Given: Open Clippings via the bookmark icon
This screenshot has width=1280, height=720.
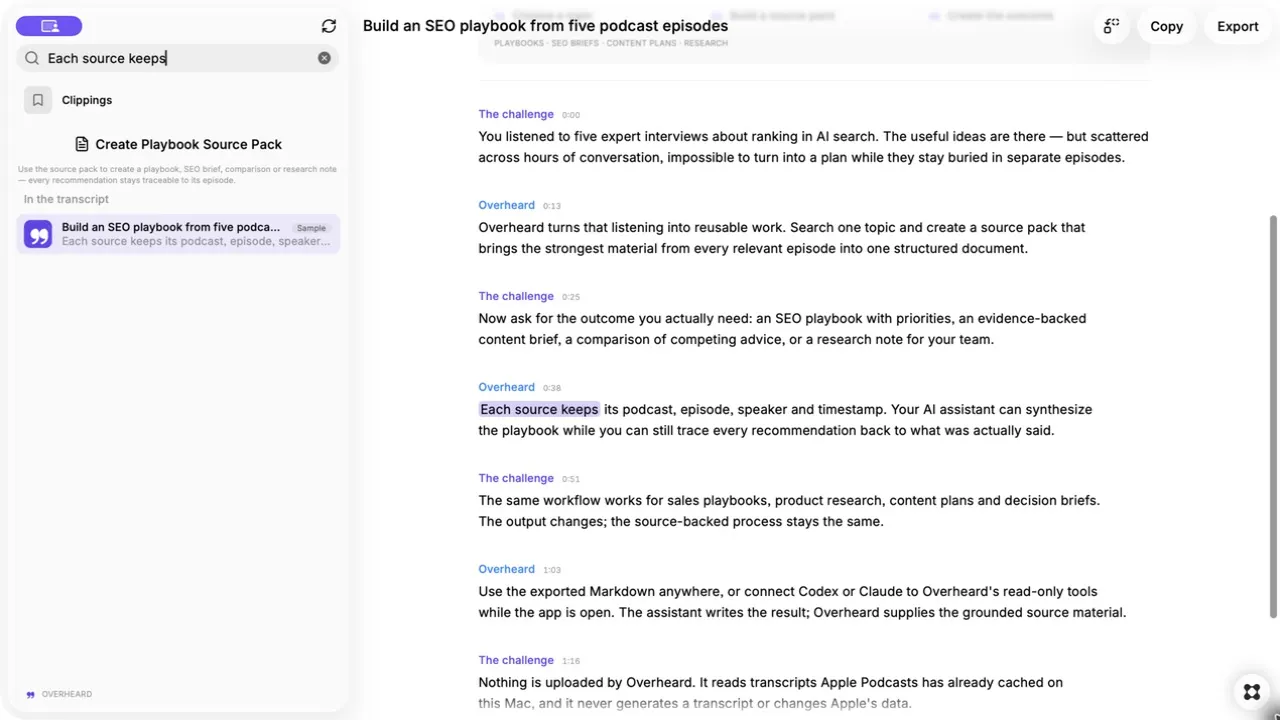Looking at the screenshot, I should point(38,100).
